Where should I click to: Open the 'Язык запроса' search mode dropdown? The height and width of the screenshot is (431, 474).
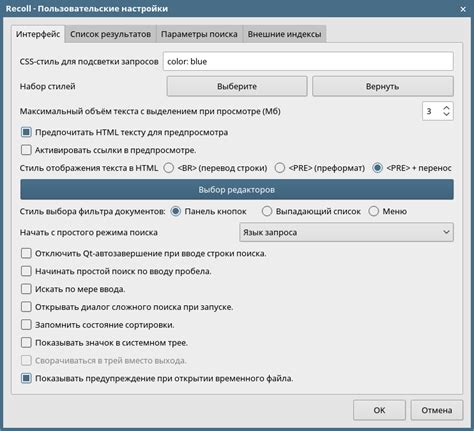tap(346, 232)
